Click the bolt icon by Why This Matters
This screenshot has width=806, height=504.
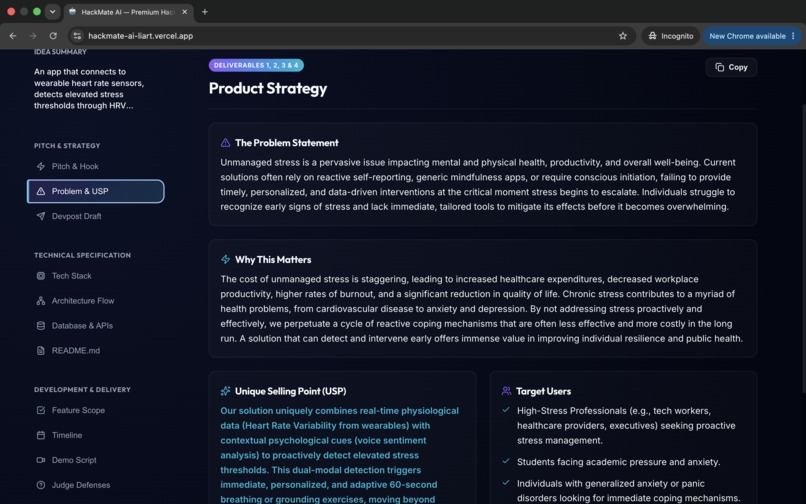pos(225,259)
